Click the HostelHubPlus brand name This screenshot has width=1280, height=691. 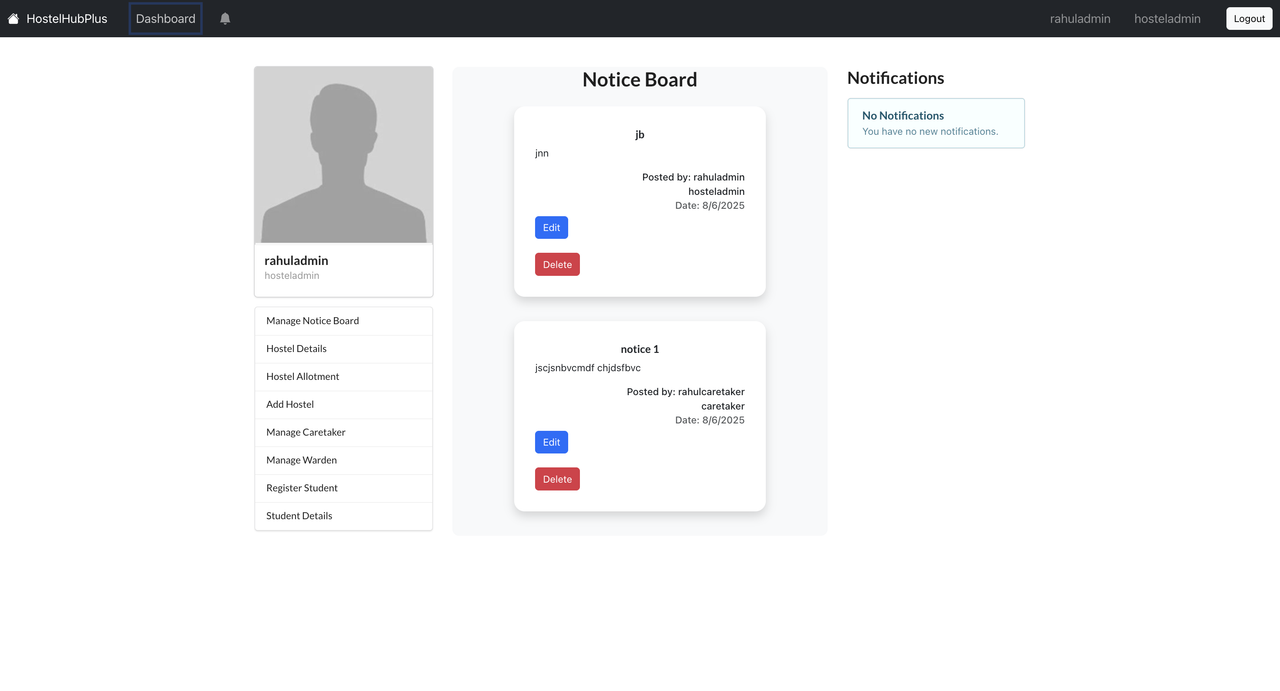[x=67, y=19]
